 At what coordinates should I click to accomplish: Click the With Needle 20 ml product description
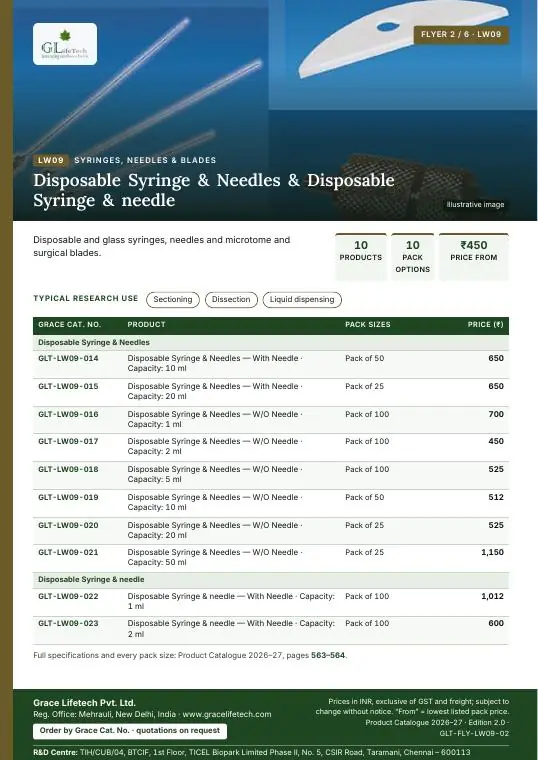pos(215,391)
